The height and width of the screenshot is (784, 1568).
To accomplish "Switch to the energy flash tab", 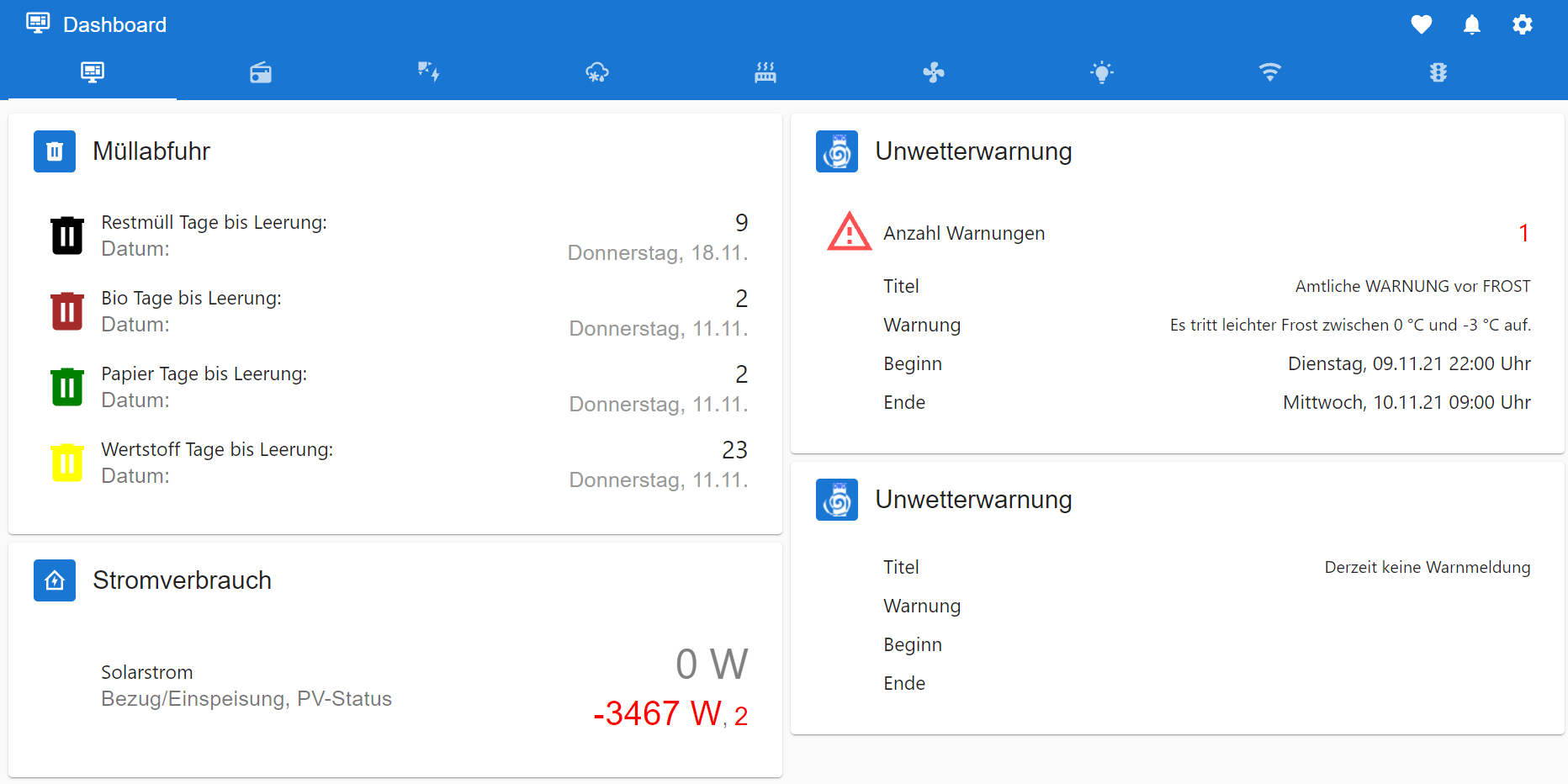I will [x=429, y=72].
